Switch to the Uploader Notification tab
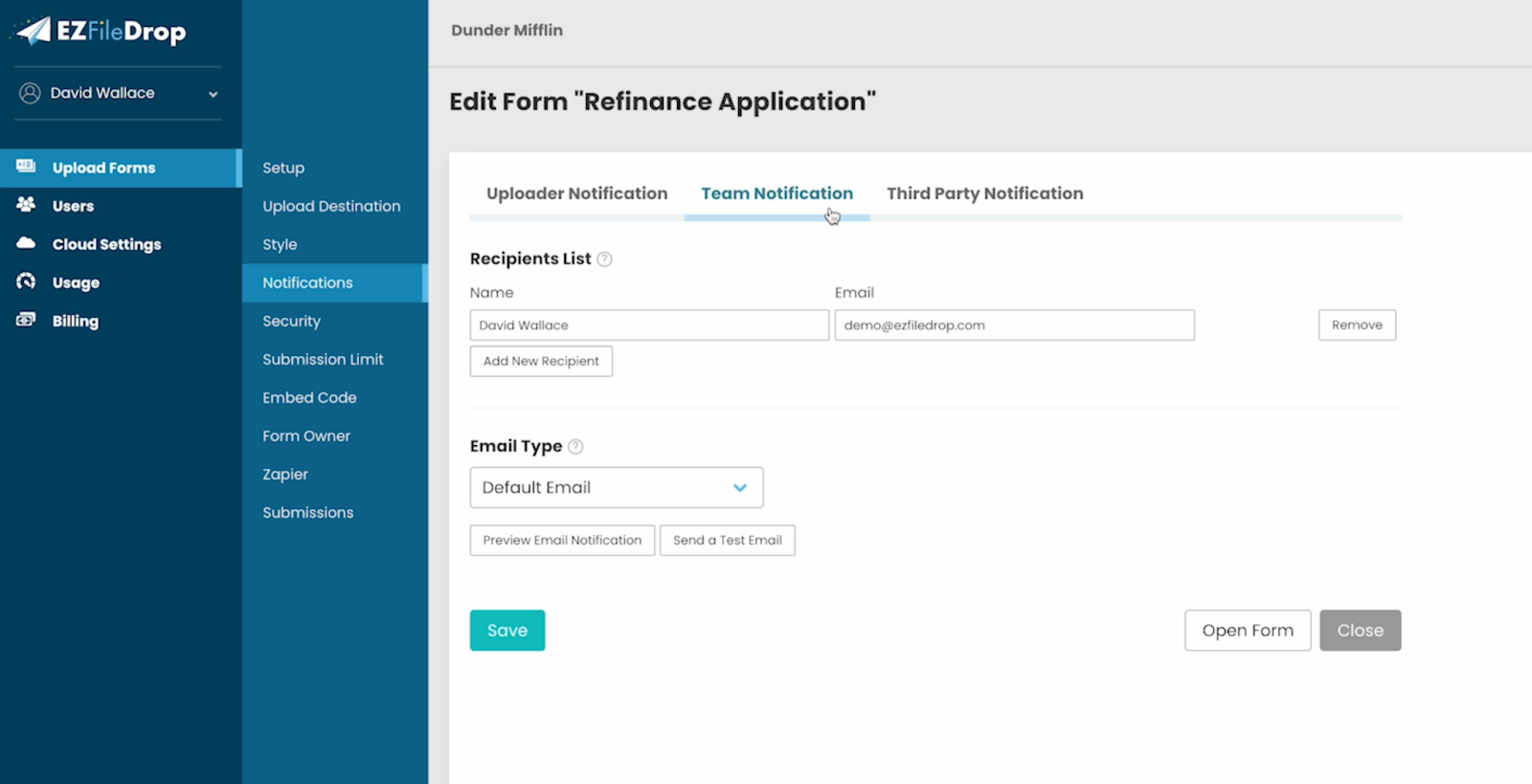 [576, 193]
